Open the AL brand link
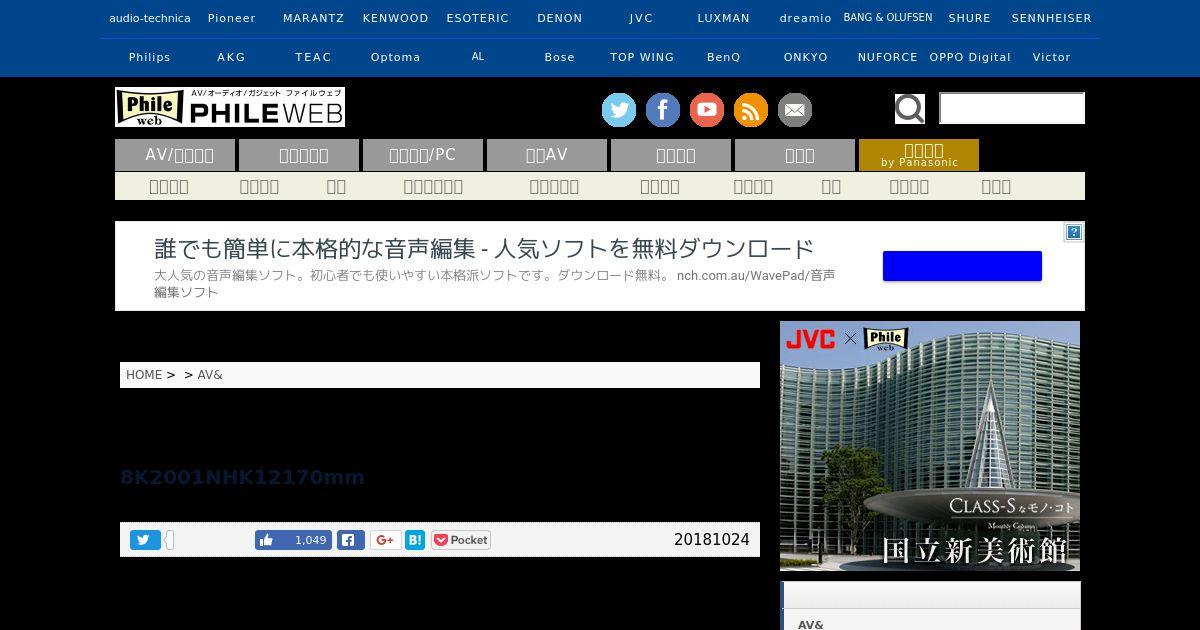 point(478,57)
